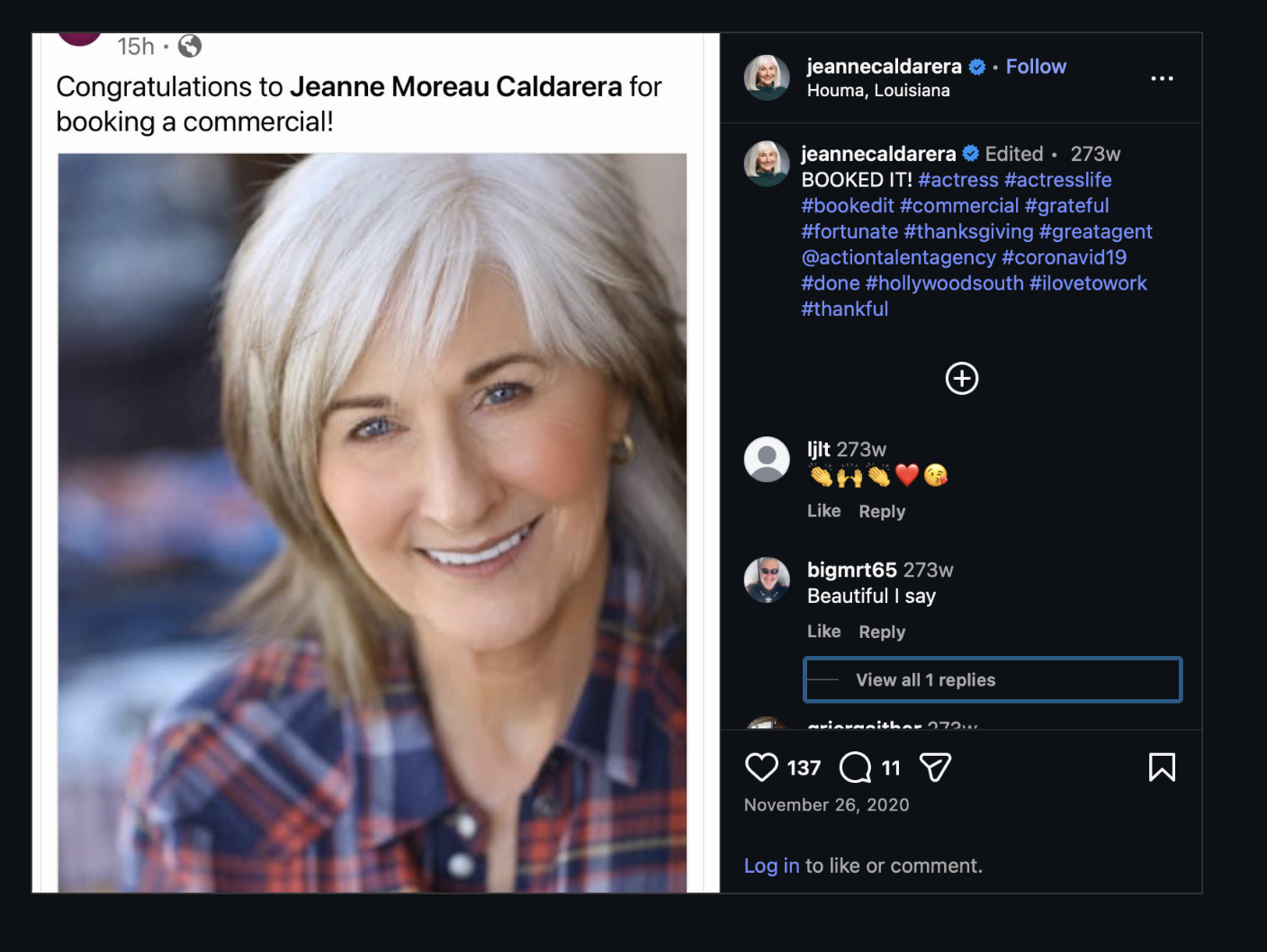Save the post with the bookmark icon
Screen dimensions: 1267x952
[1162, 768]
